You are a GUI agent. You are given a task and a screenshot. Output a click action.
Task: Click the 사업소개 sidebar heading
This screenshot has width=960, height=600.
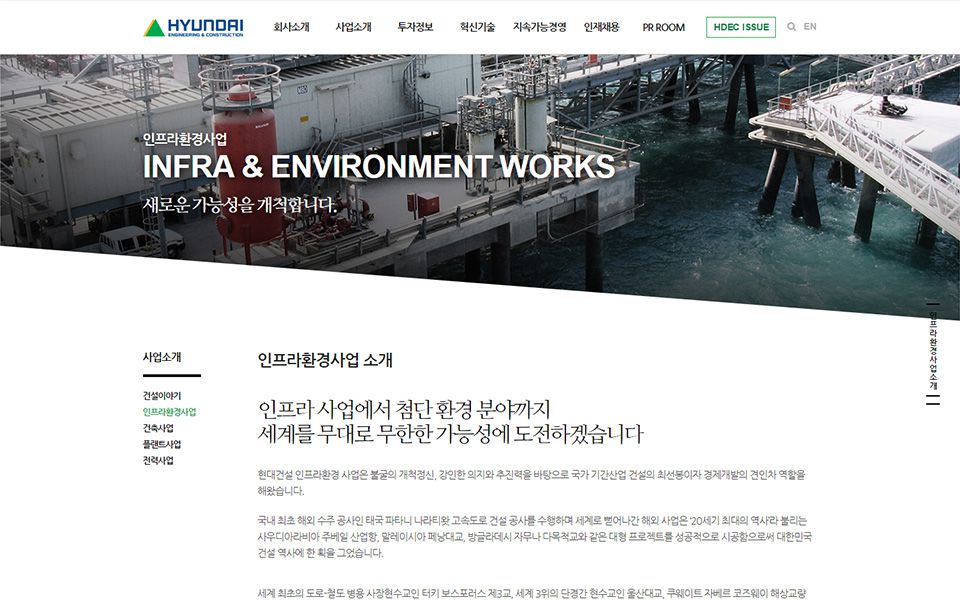(x=162, y=357)
